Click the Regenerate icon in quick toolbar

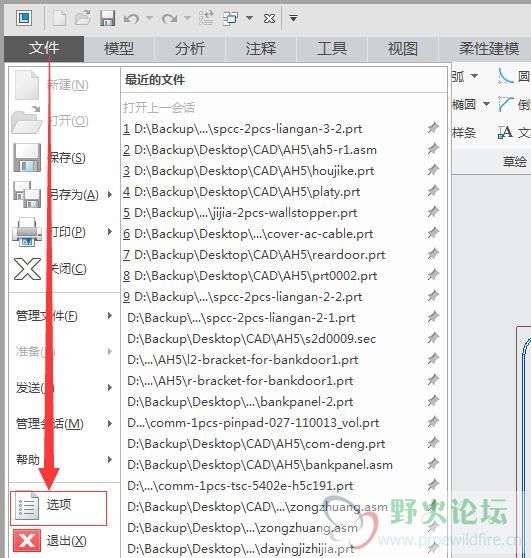(206, 18)
